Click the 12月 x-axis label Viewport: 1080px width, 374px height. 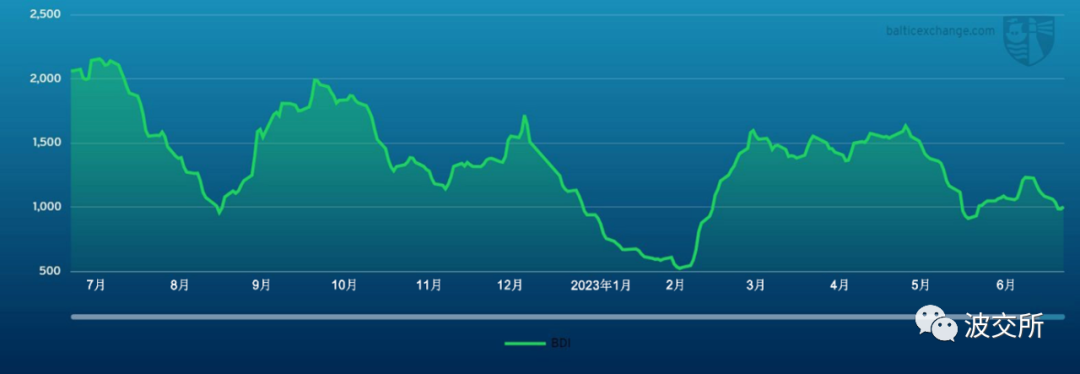510,286
